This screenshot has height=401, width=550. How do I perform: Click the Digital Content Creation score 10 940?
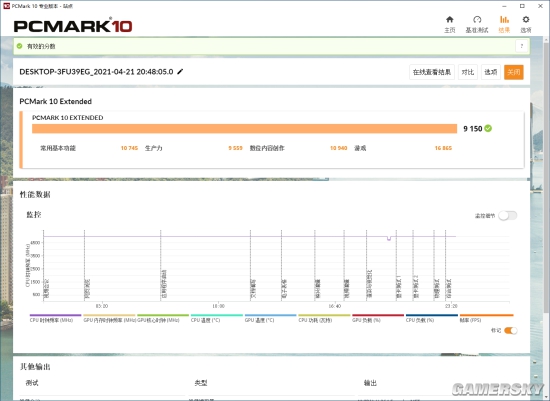coord(338,148)
